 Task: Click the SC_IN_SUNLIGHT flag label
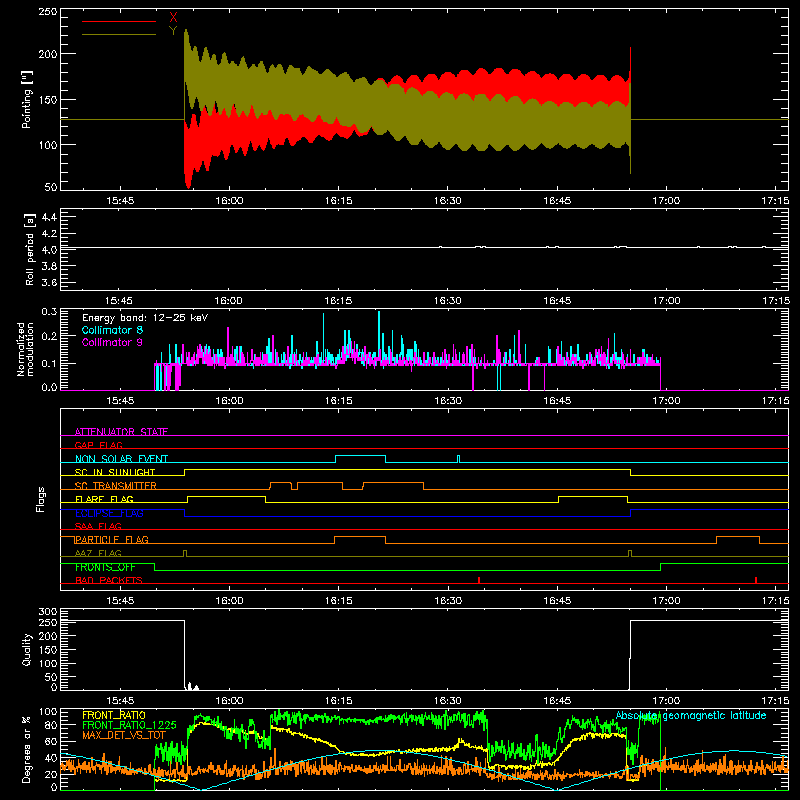(x=115, y=472)
